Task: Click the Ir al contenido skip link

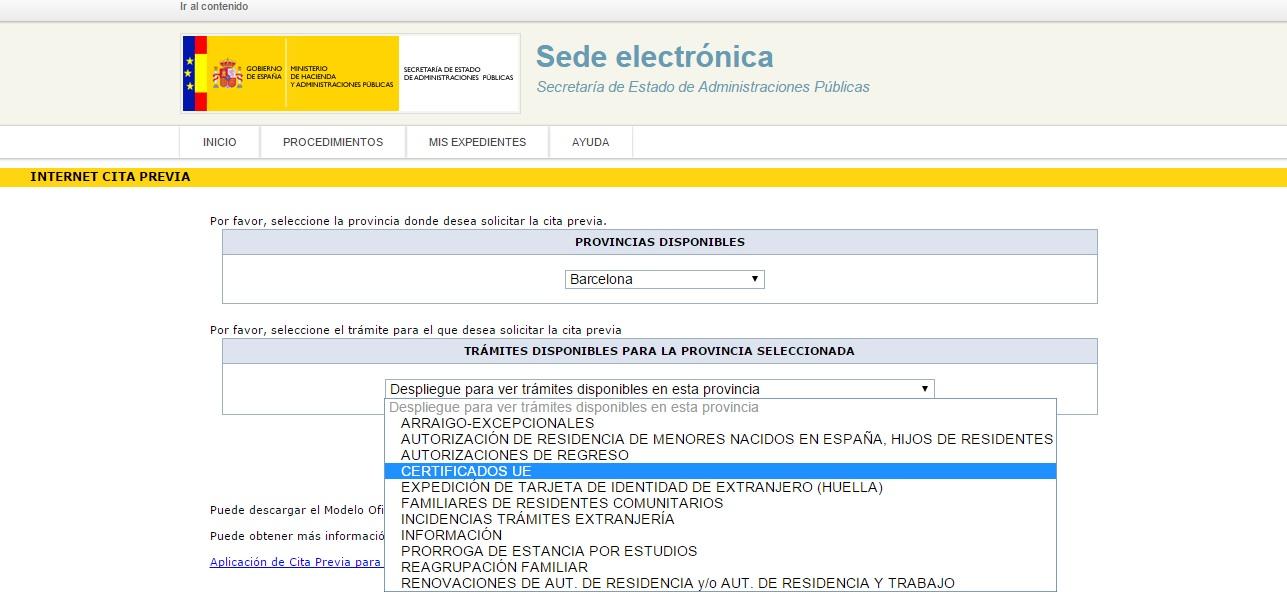Action: (214, 7)
